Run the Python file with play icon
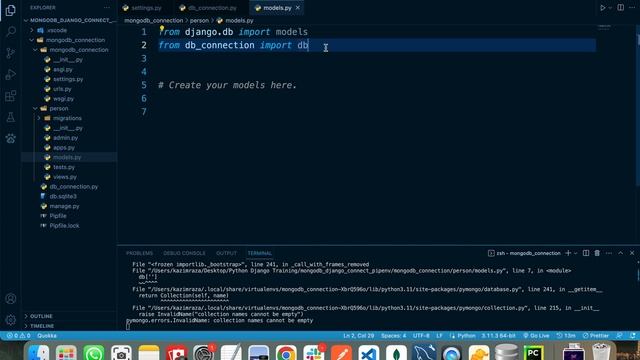This screenshot has width=640, height=360. point(602,8)
